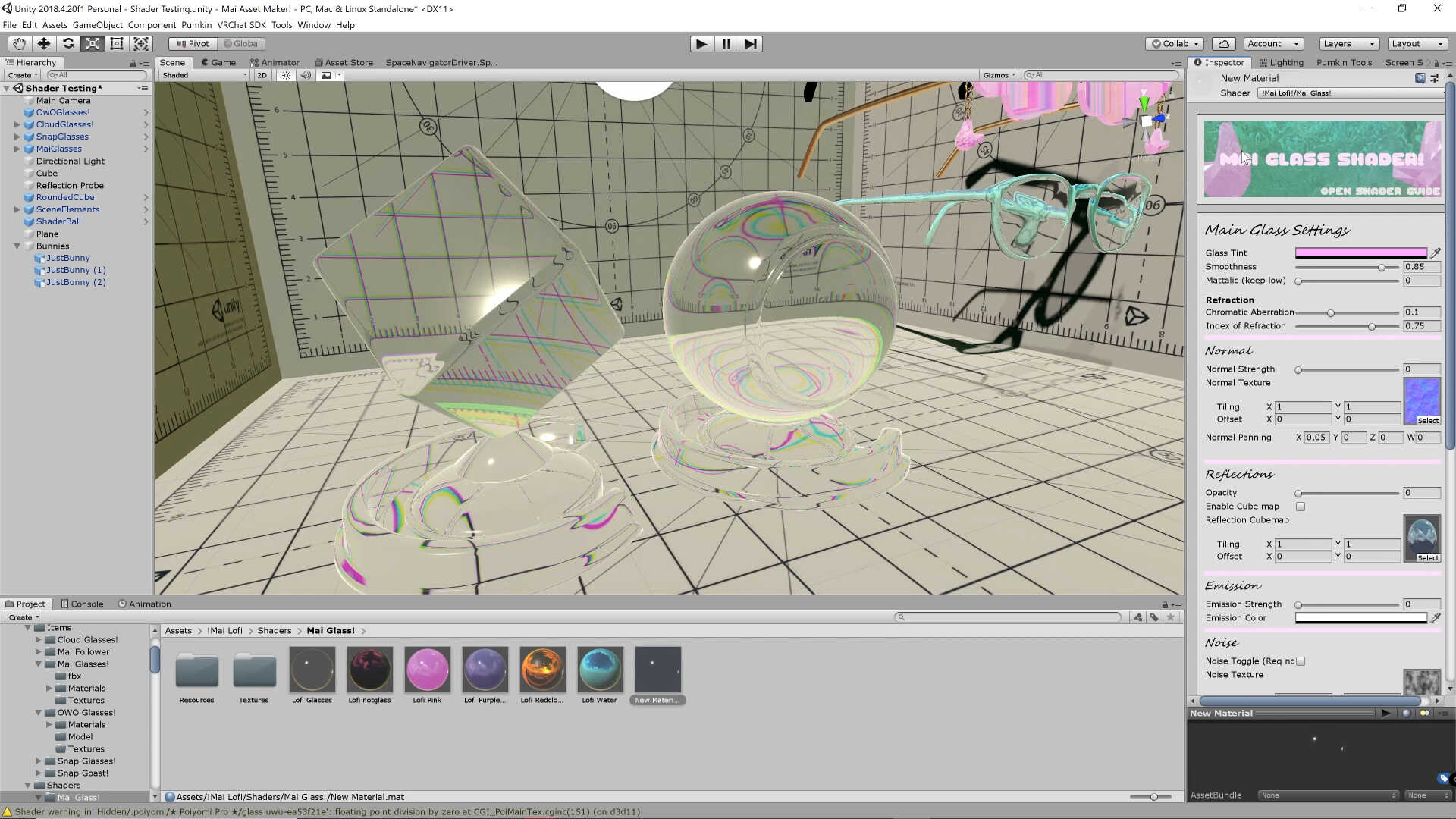Switch to the Console tab
The image size is (1456, 819).
point(83,604)
